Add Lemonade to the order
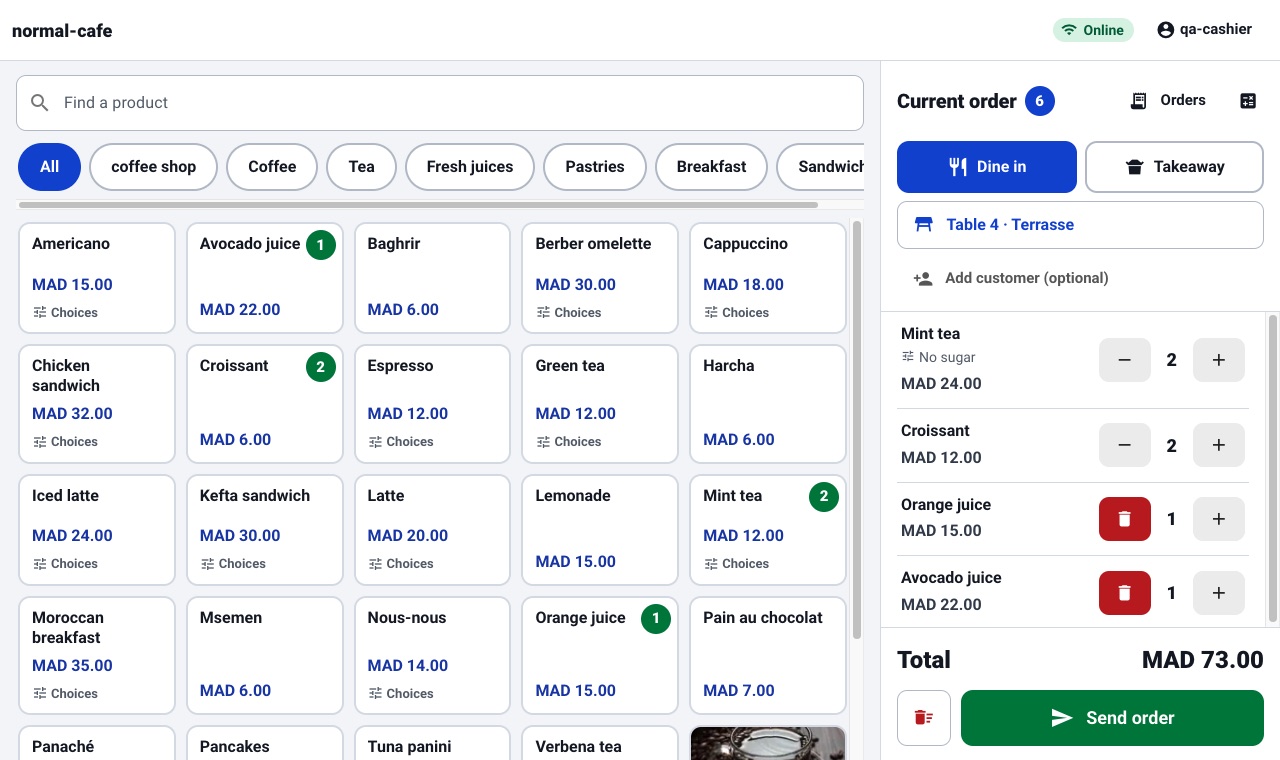The width and height of the screenshot is (1280, 760). coord(600,530)
